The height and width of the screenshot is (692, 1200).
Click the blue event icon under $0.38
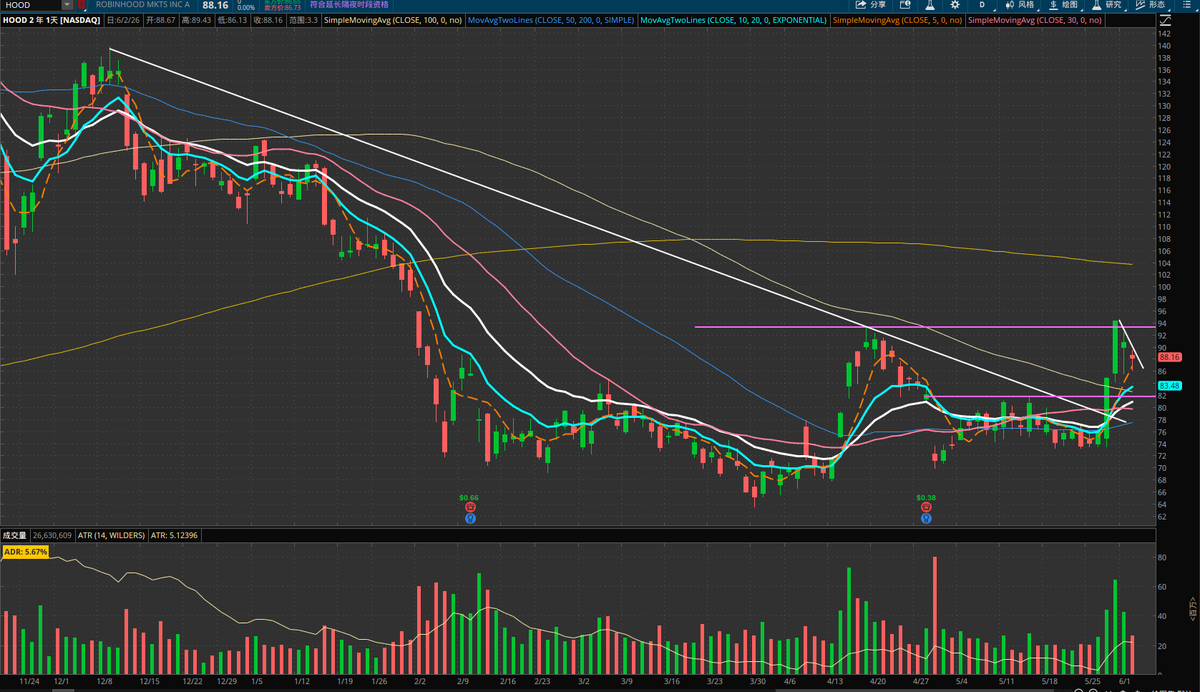coord(926,518)
